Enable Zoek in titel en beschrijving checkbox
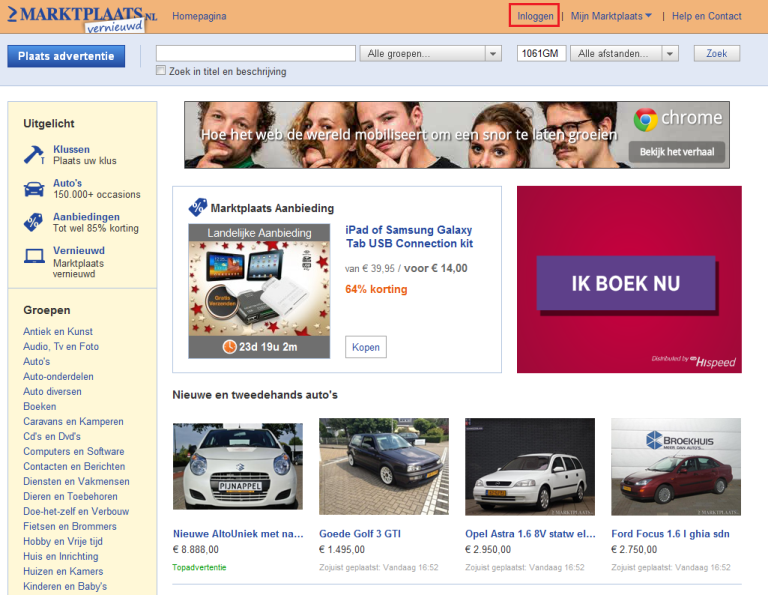Viewport: 768px width, 595px height. click(x=161, y=71)
